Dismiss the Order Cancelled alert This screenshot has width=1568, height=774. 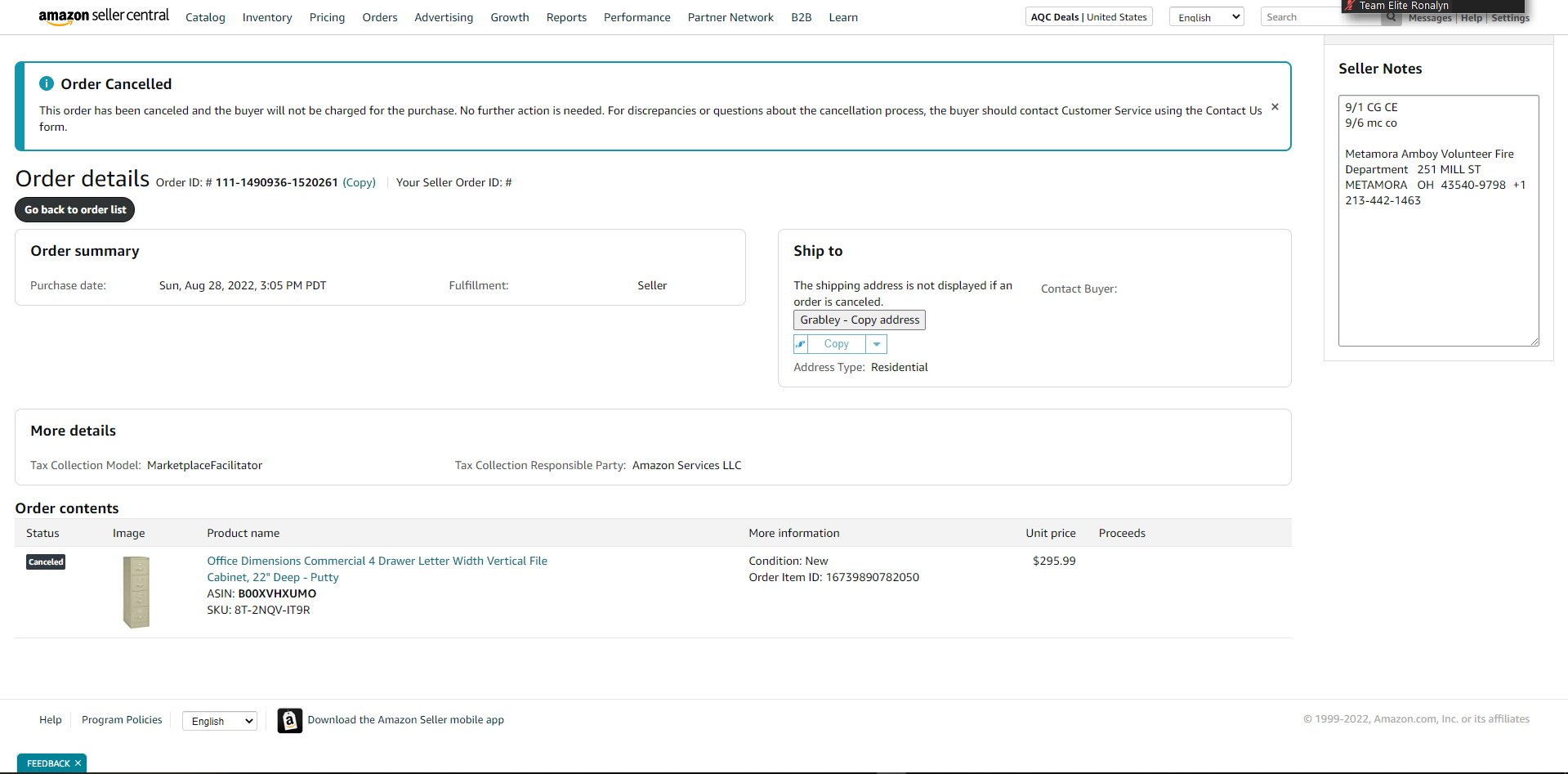[x=1275, y=107]
